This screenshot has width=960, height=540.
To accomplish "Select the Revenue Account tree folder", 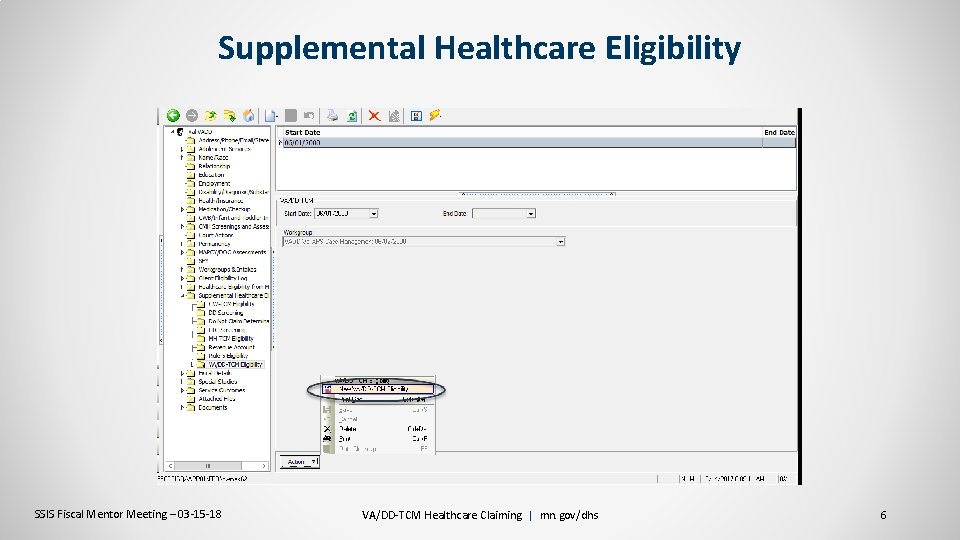I will pos(231,347).
